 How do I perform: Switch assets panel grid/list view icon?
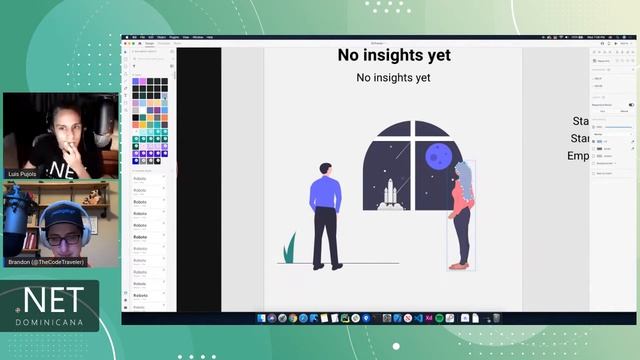(x=172, y=66)
